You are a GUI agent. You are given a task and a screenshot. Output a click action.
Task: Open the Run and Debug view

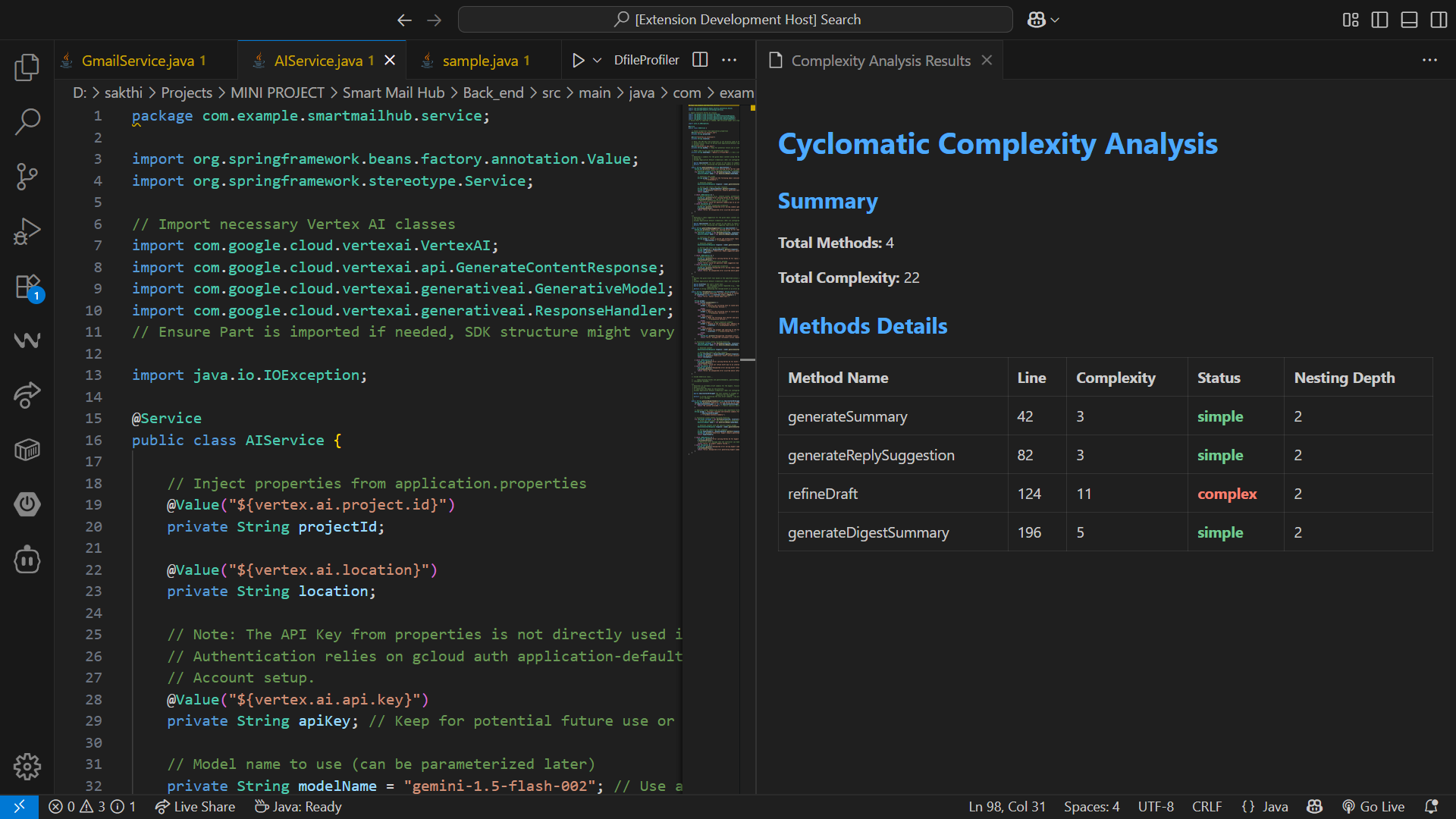[27, 231]
